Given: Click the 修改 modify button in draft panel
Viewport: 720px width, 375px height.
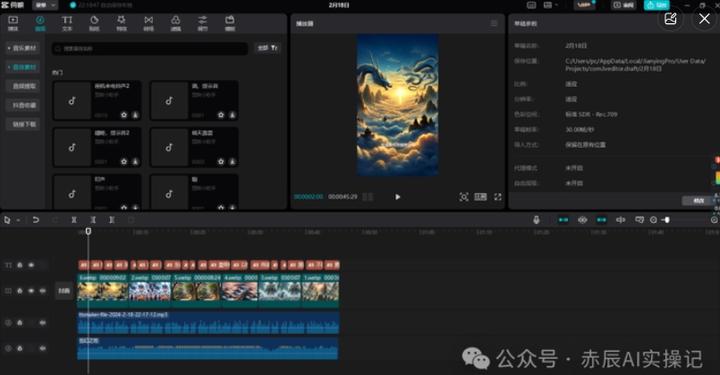Looking at the screenshot, I should tap(698, 201).
